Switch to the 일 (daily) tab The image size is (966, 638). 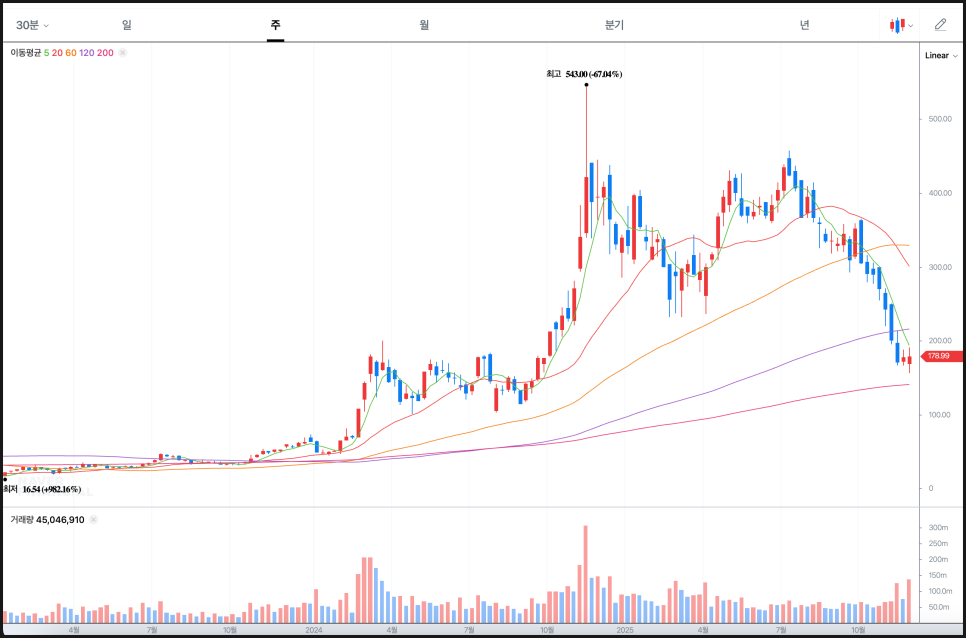[x=127, y=25]
